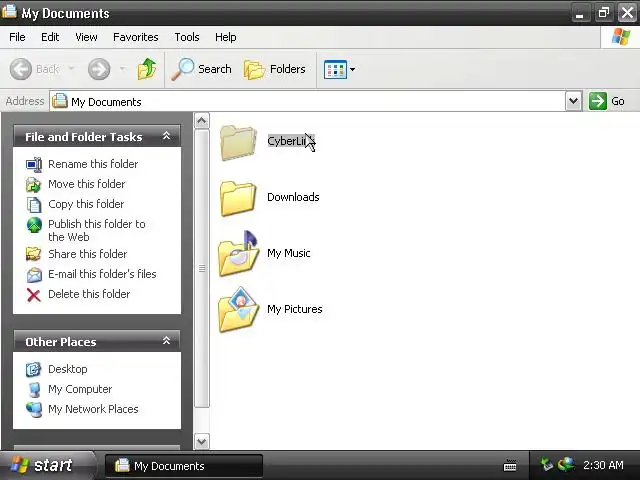This screenshot has width=640, height=480.
Task: Click the address field showing My Documents
Action: click(308, 101)
